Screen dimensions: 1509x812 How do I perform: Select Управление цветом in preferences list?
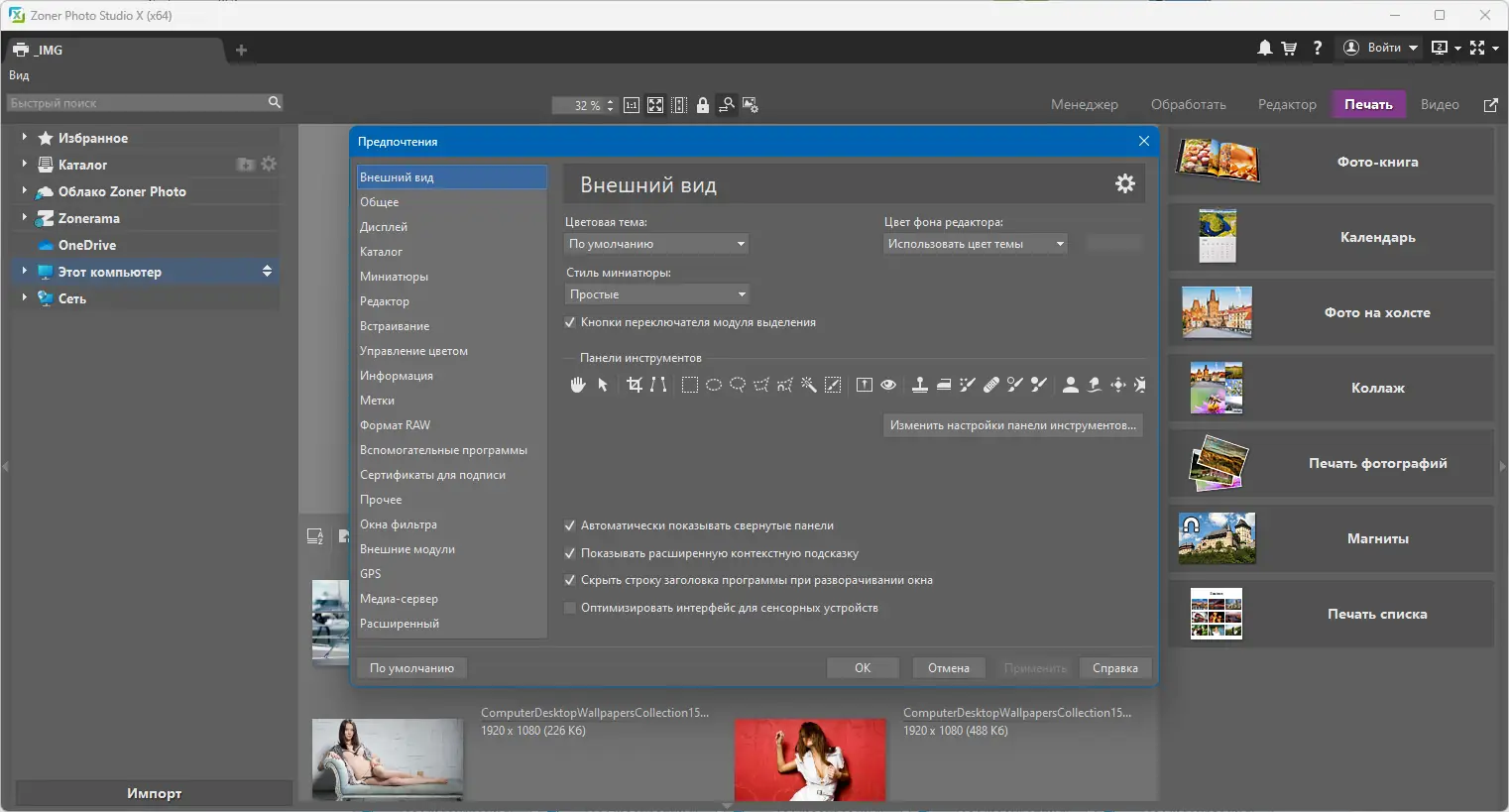click(413, 351)
